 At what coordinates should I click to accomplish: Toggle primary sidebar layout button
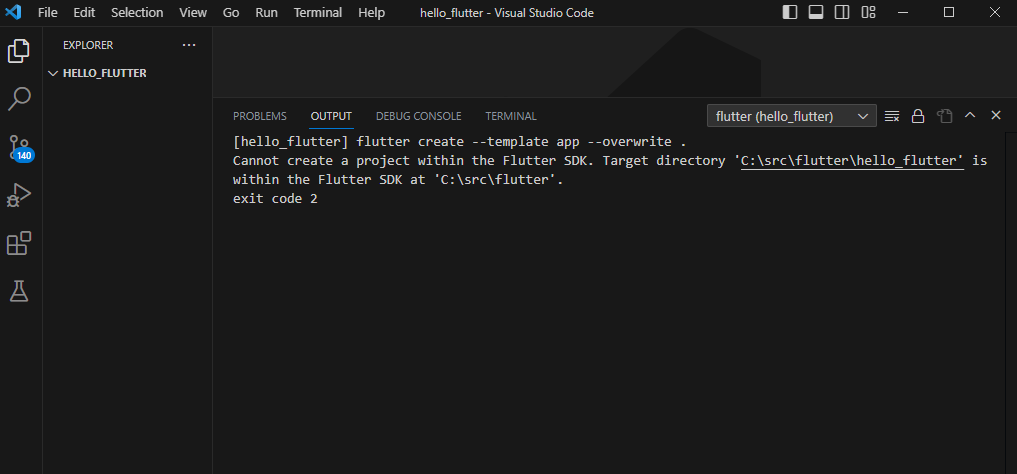[x=790, y=12]
